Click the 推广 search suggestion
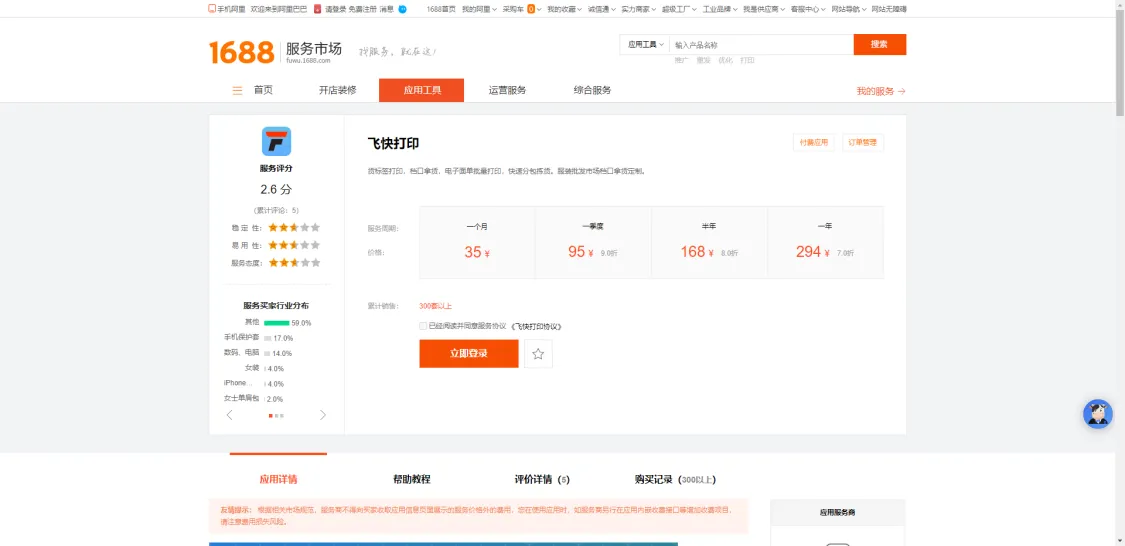 click(x=681, y=60)
